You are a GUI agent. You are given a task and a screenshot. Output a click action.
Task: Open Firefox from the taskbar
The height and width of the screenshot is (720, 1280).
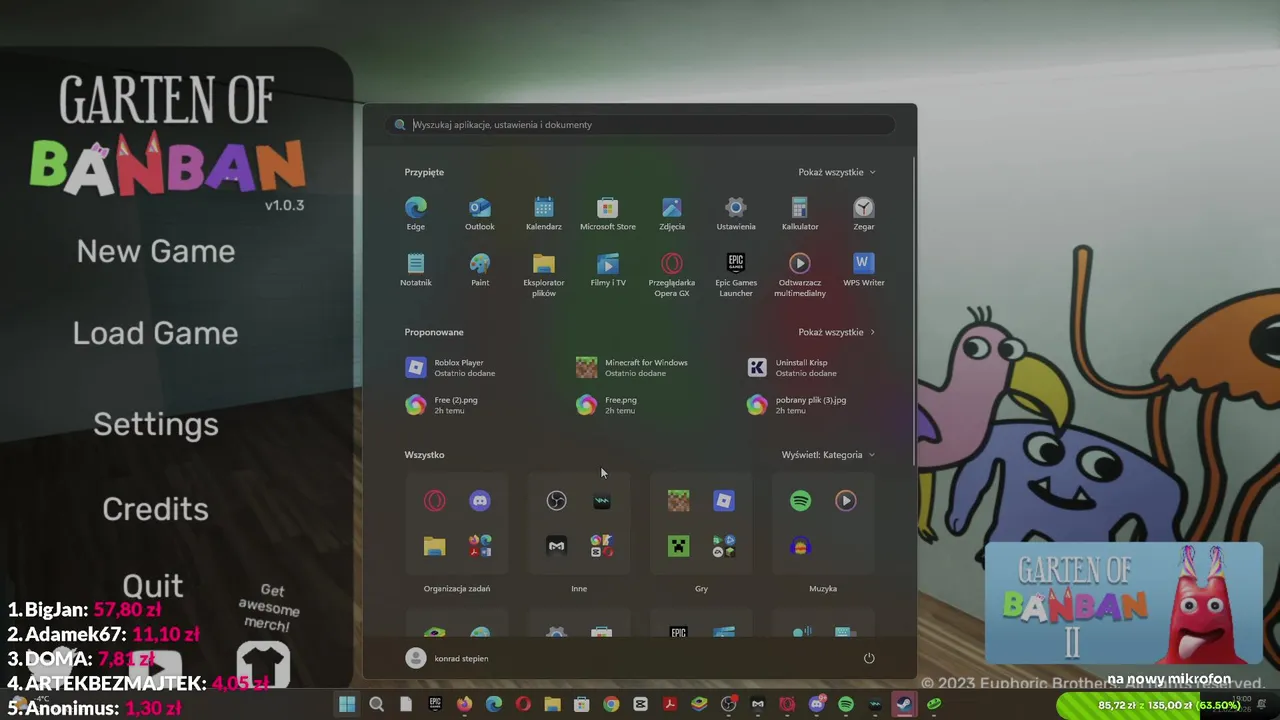(464, 704)
